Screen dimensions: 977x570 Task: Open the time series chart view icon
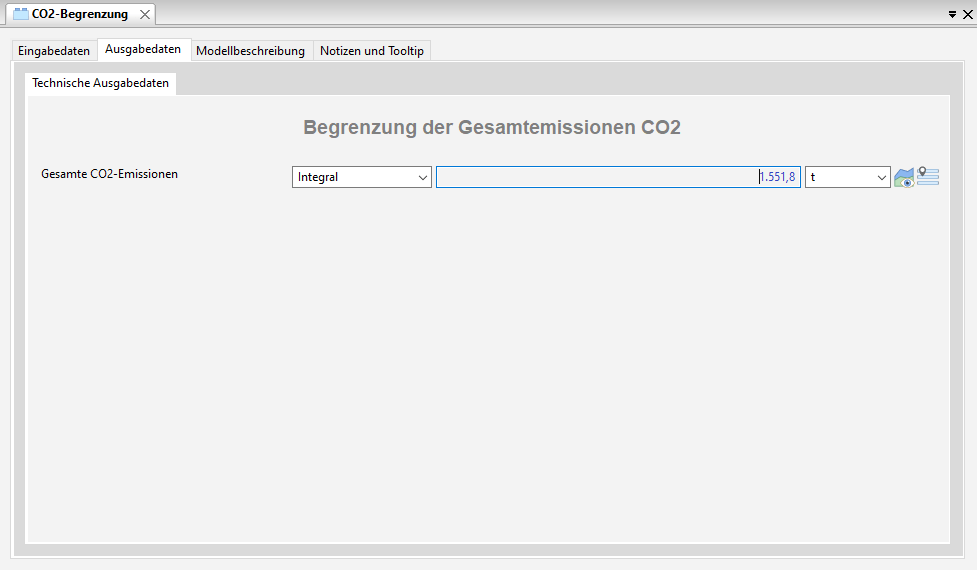pyautogui.click(x=903, y=178)
